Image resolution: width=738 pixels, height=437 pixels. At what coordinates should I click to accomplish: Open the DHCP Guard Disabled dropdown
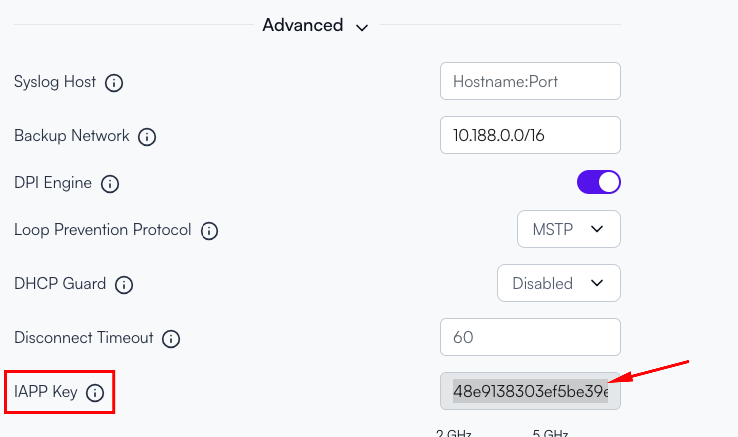tap(559, 283)
